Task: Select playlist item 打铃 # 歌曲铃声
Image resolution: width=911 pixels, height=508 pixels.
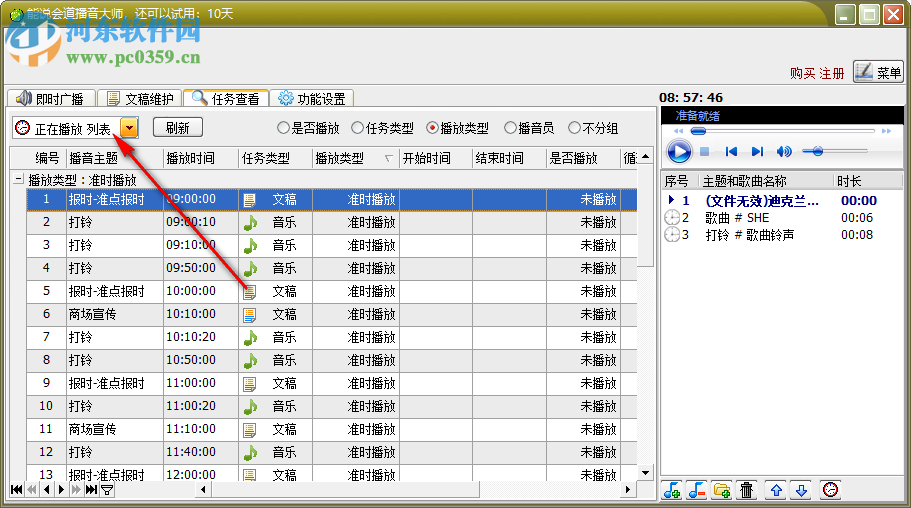Action: [783, 235]
